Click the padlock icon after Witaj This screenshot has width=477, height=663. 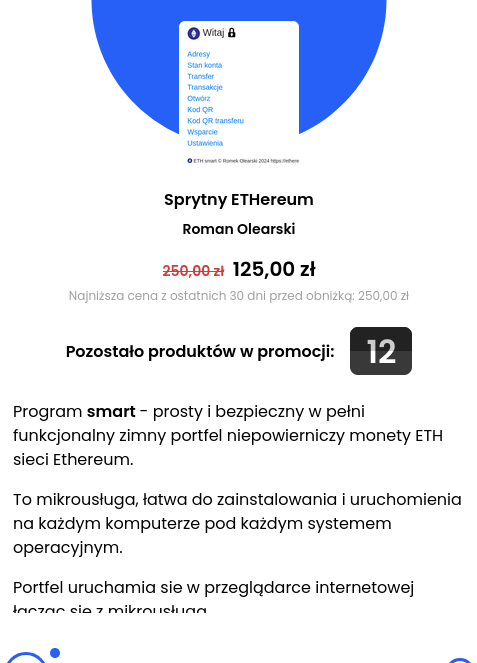[231, 33]
